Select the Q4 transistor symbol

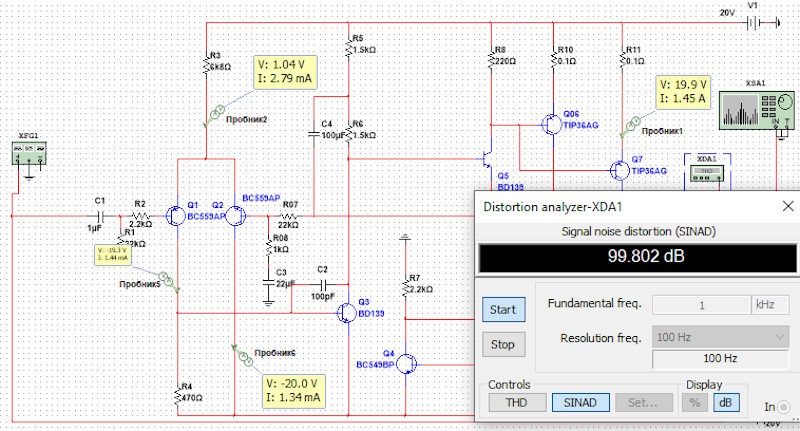(406, 364)
